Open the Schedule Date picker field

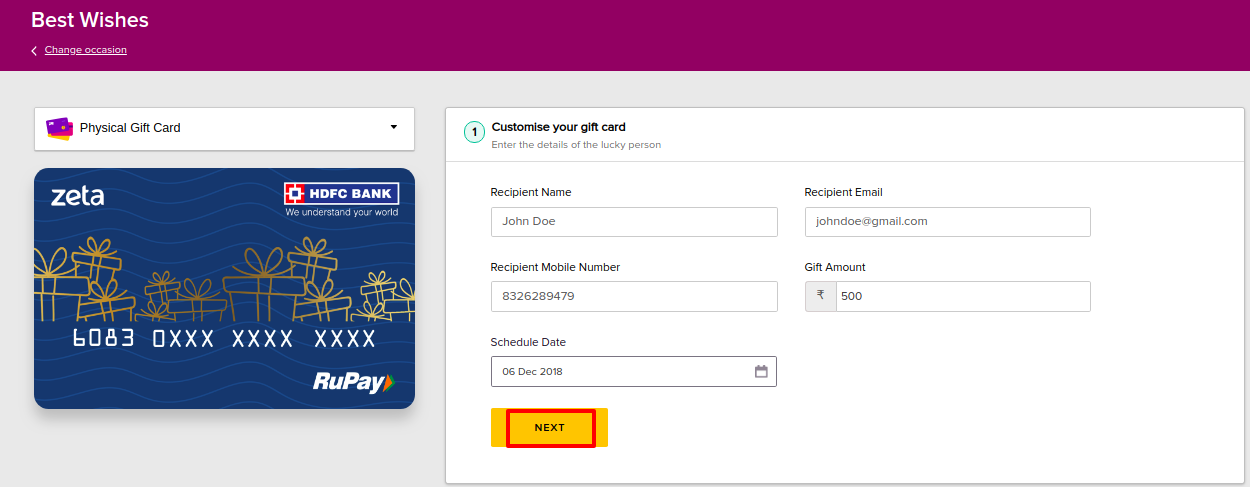point(633,371)
